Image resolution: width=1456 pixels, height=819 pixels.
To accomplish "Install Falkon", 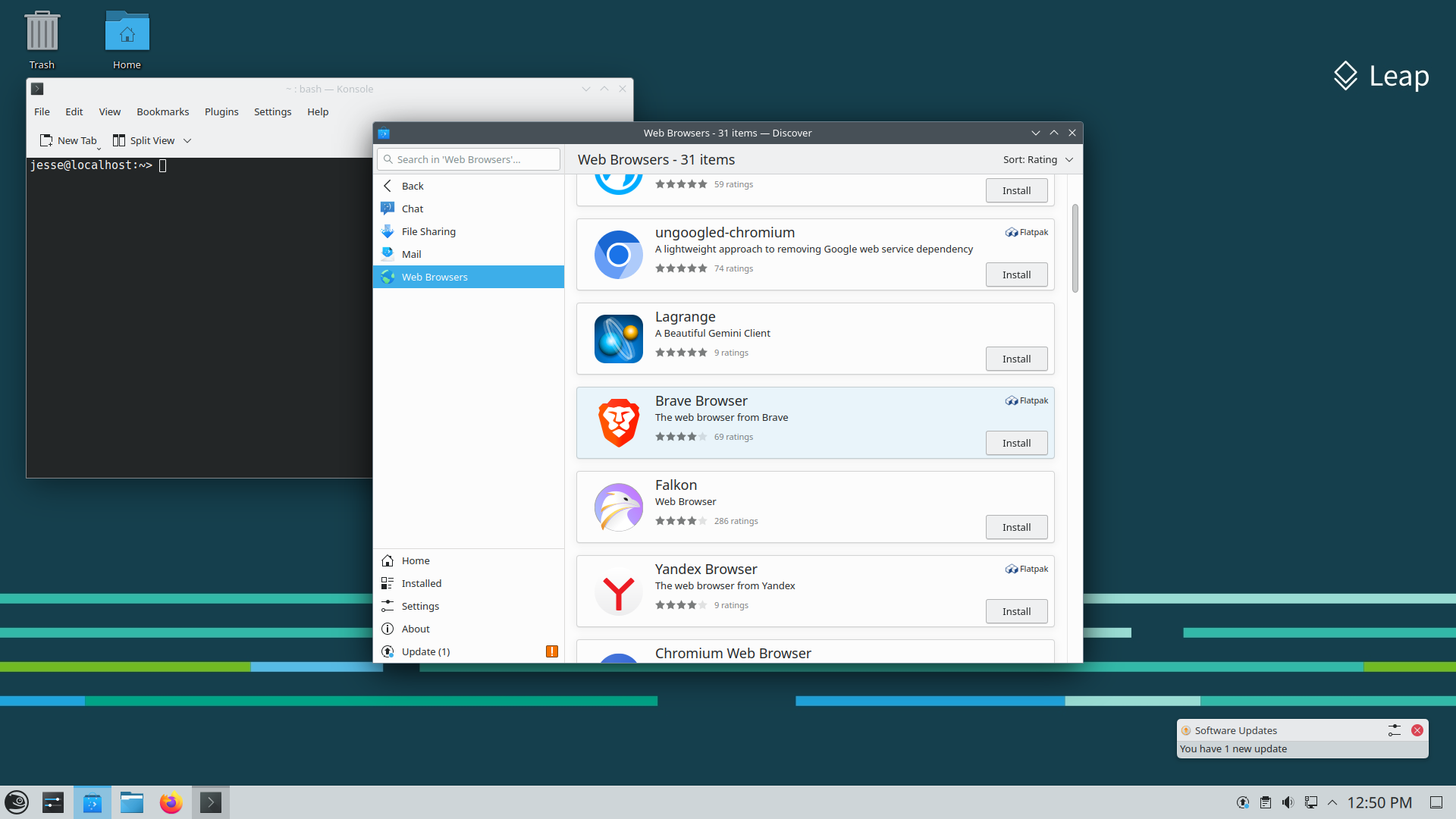I will 1017,527.
